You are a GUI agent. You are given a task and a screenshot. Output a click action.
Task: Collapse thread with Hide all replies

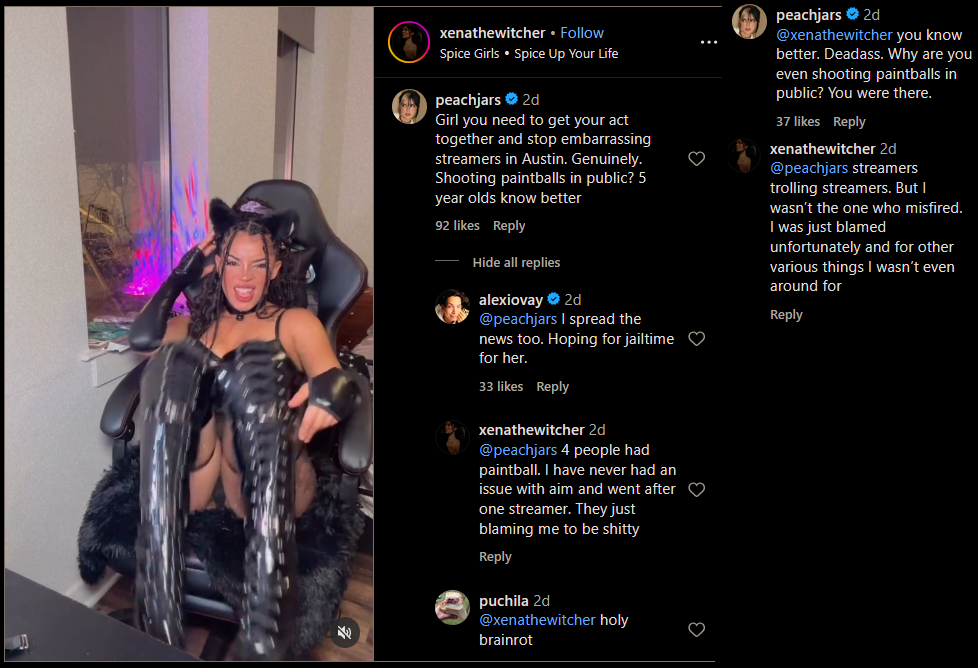click(516, 263)
